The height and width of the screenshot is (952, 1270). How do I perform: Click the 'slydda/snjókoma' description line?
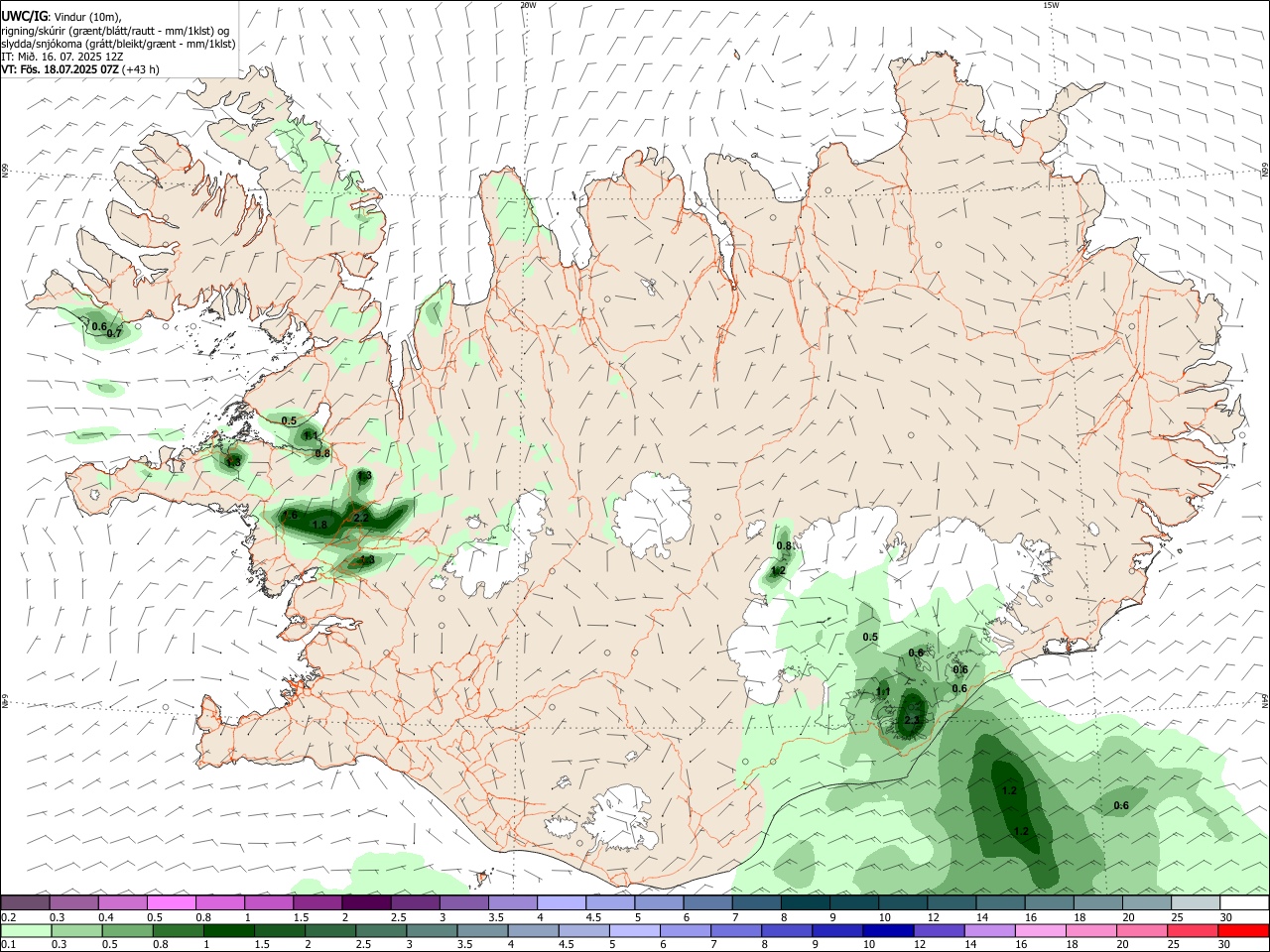tap(118, 44)
